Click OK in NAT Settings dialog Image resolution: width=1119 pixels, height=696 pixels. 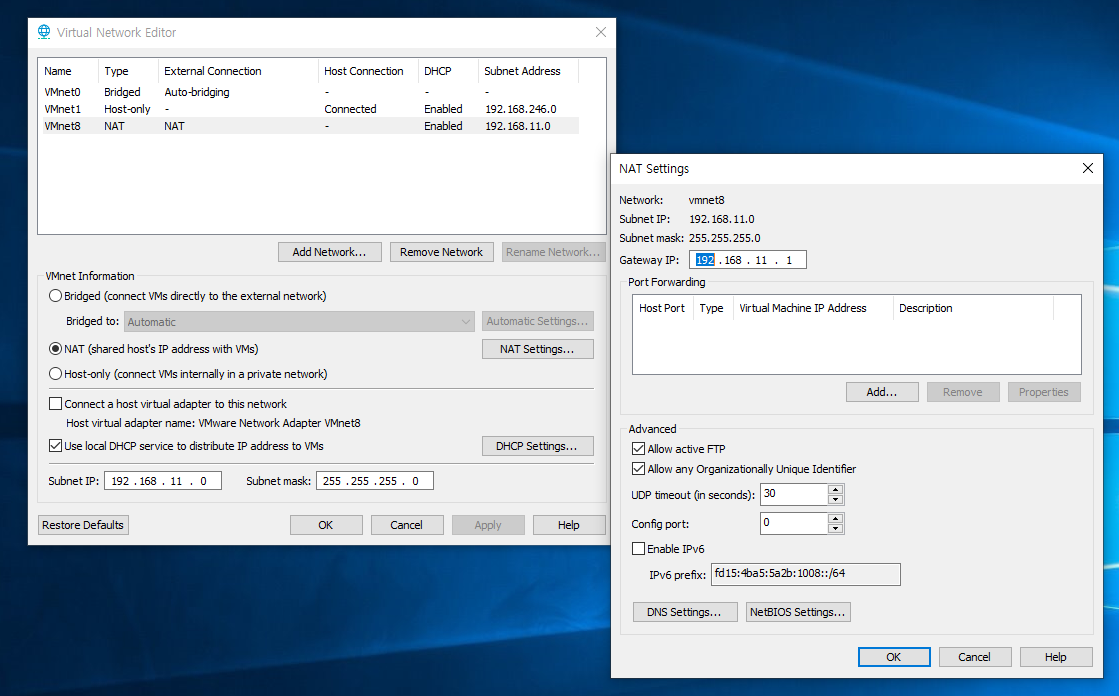point(894,657)
